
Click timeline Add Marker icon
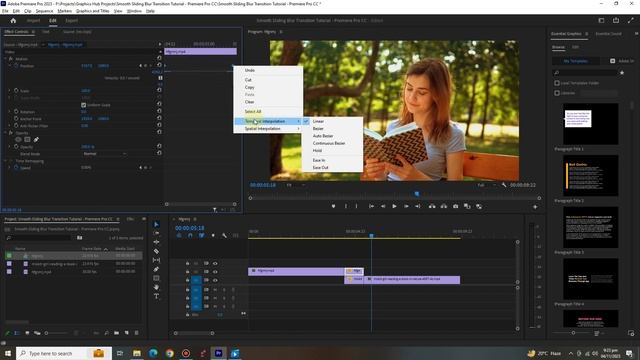coord(213,236)
